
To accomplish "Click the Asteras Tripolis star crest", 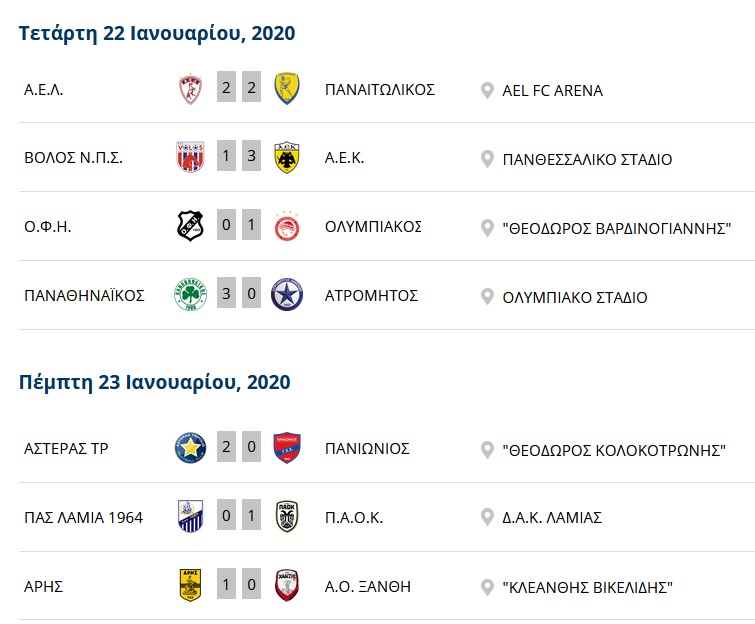I will pos(190,448).
